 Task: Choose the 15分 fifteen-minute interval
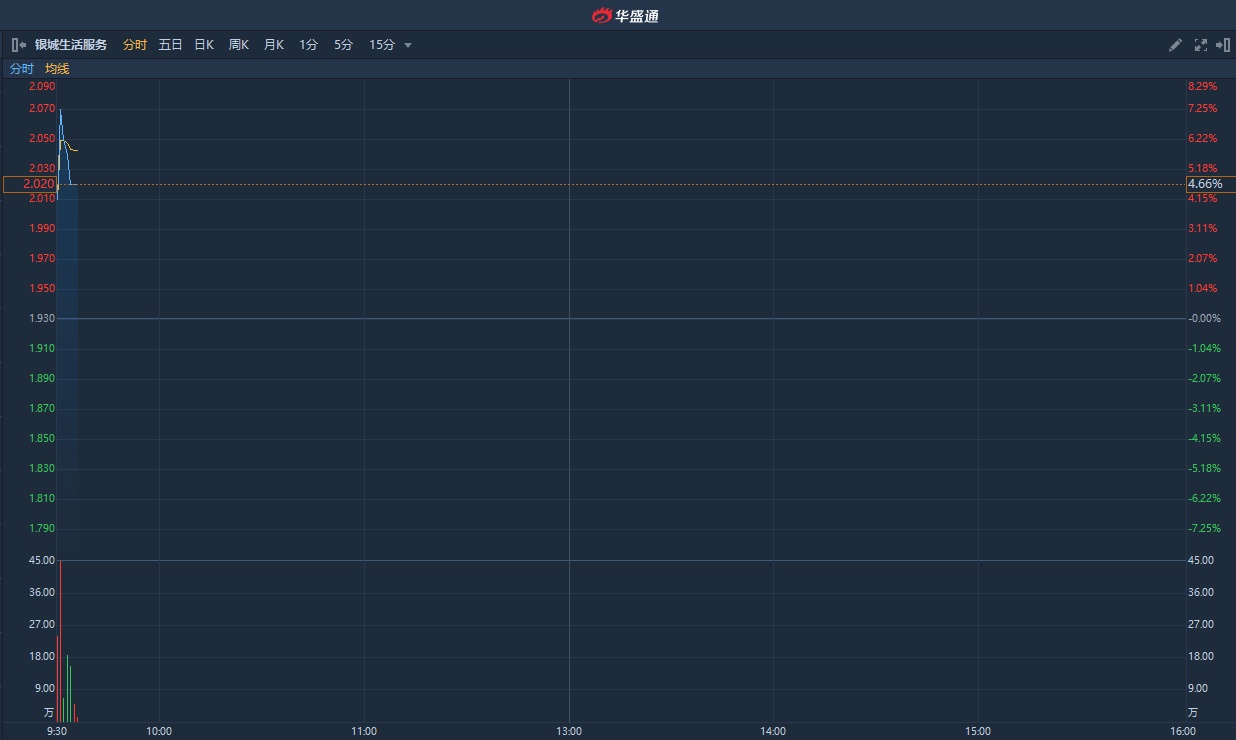[x=381, y=45]
